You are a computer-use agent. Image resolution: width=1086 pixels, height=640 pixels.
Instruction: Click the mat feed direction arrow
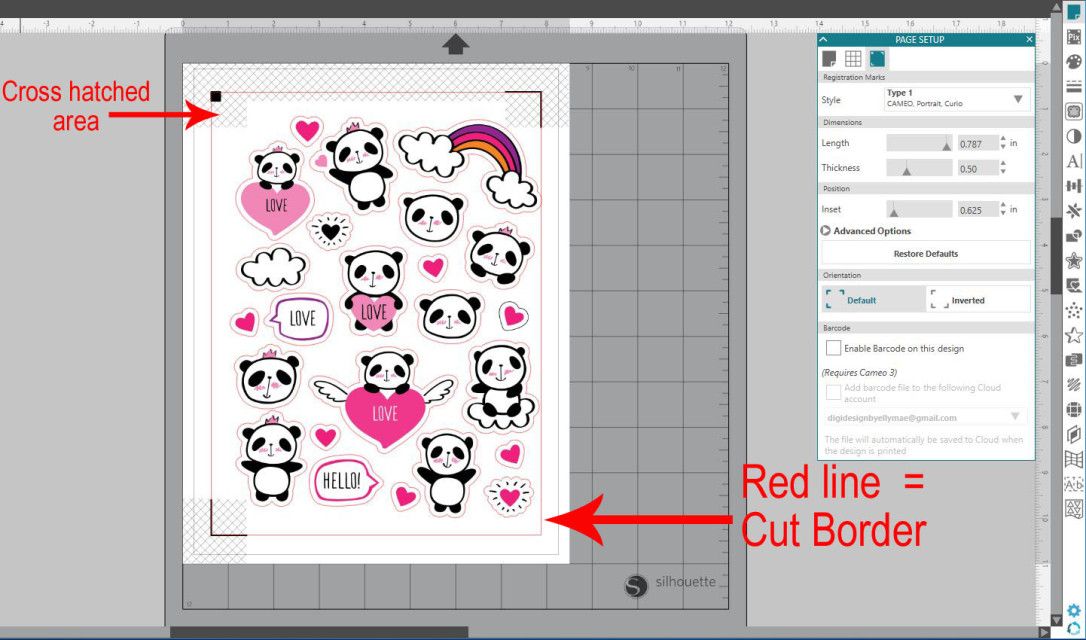(x=455, y=45)
